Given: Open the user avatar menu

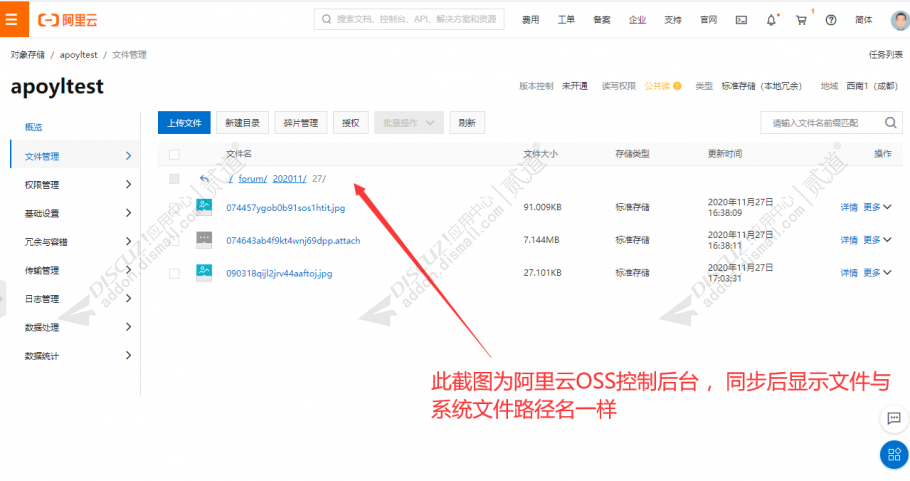Looking at the screenshot, I should (x=900, y=20).
